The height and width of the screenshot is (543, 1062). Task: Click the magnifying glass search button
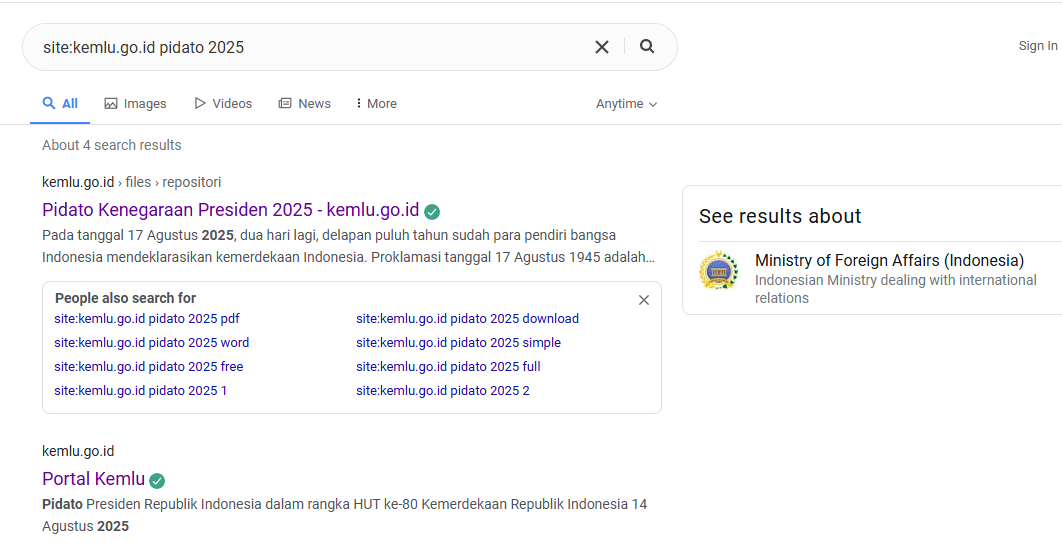coord(647,46)
